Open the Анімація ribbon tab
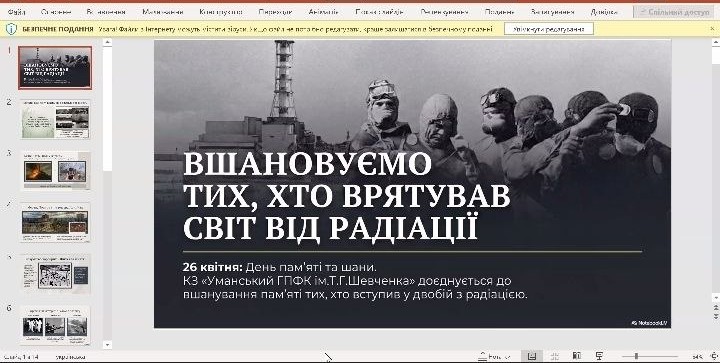720x363 pixels. pyautogui.click(x=324, y=12)
